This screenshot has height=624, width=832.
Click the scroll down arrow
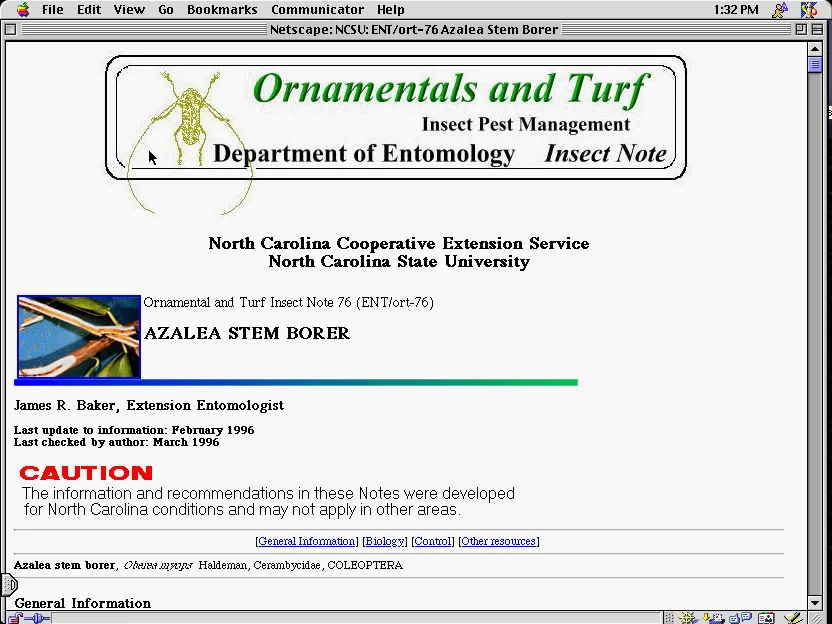815,602
